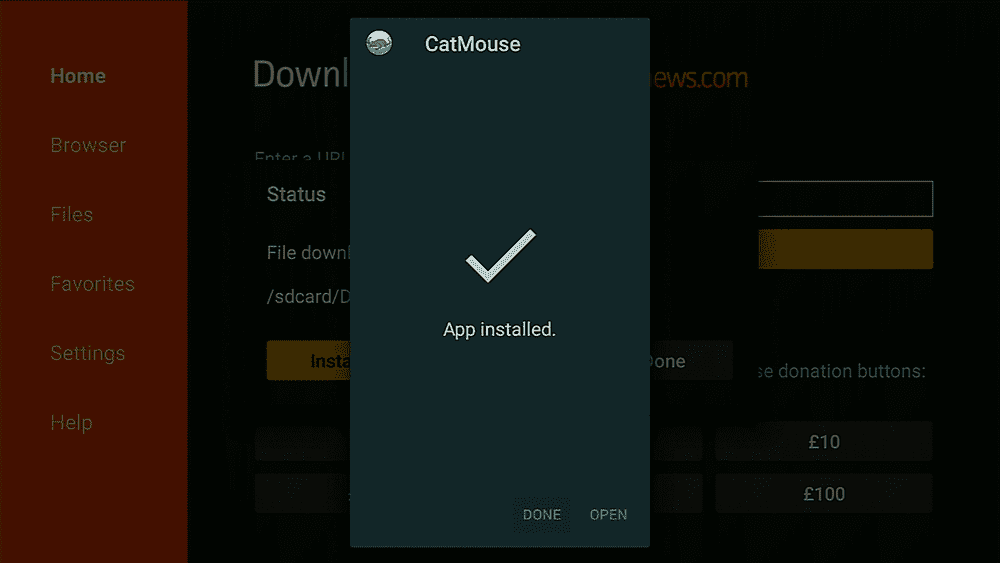Select the DONE button in dialog
This screenshot has height=563, width=1000.
pos(541,515)
